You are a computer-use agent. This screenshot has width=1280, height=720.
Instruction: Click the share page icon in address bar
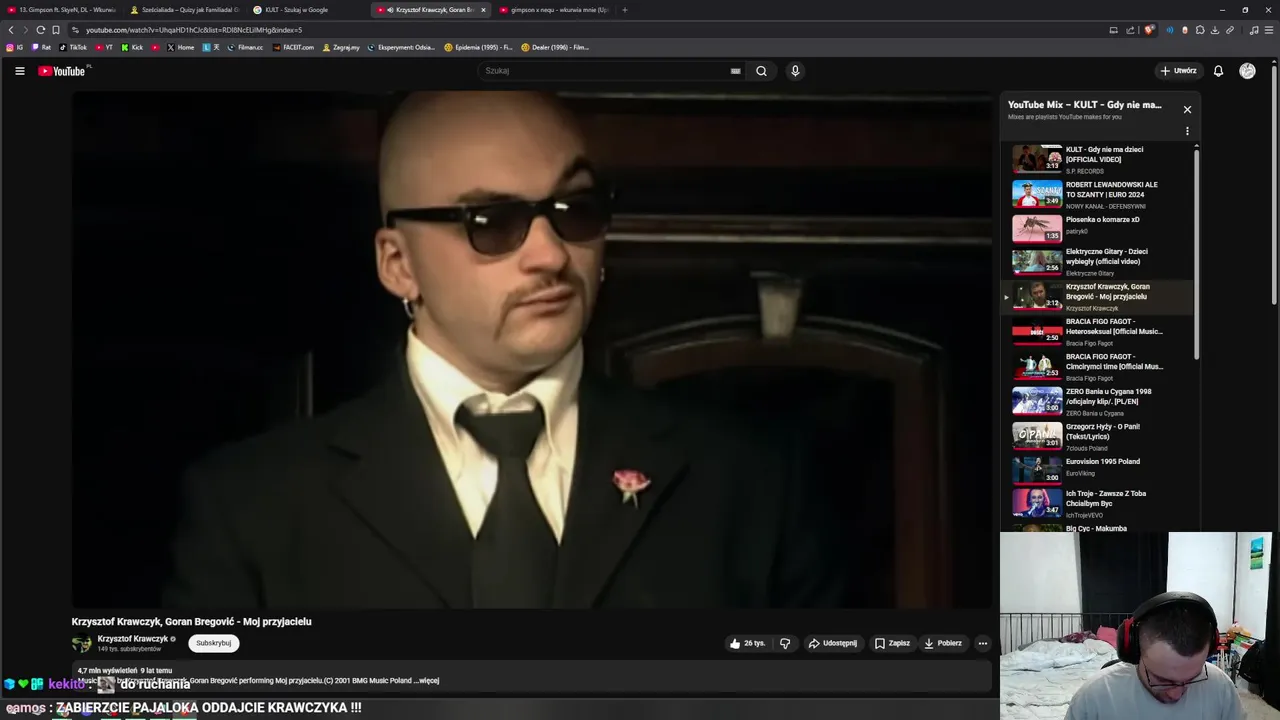pos(1131,30)
